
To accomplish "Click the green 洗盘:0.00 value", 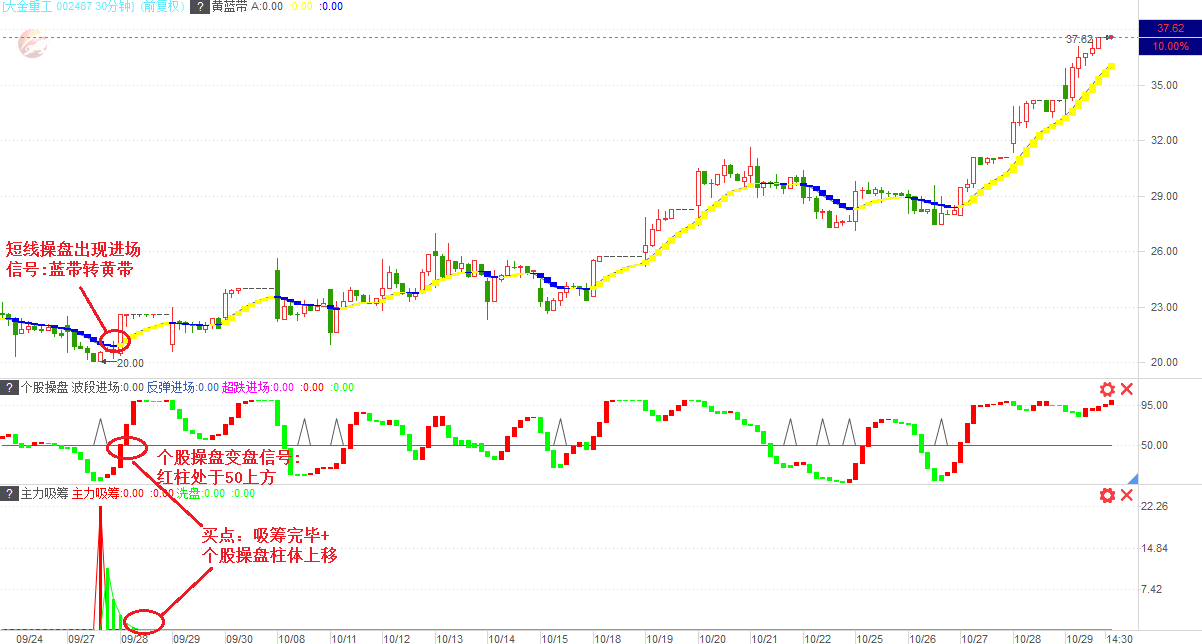I will [x=202, y=493].
